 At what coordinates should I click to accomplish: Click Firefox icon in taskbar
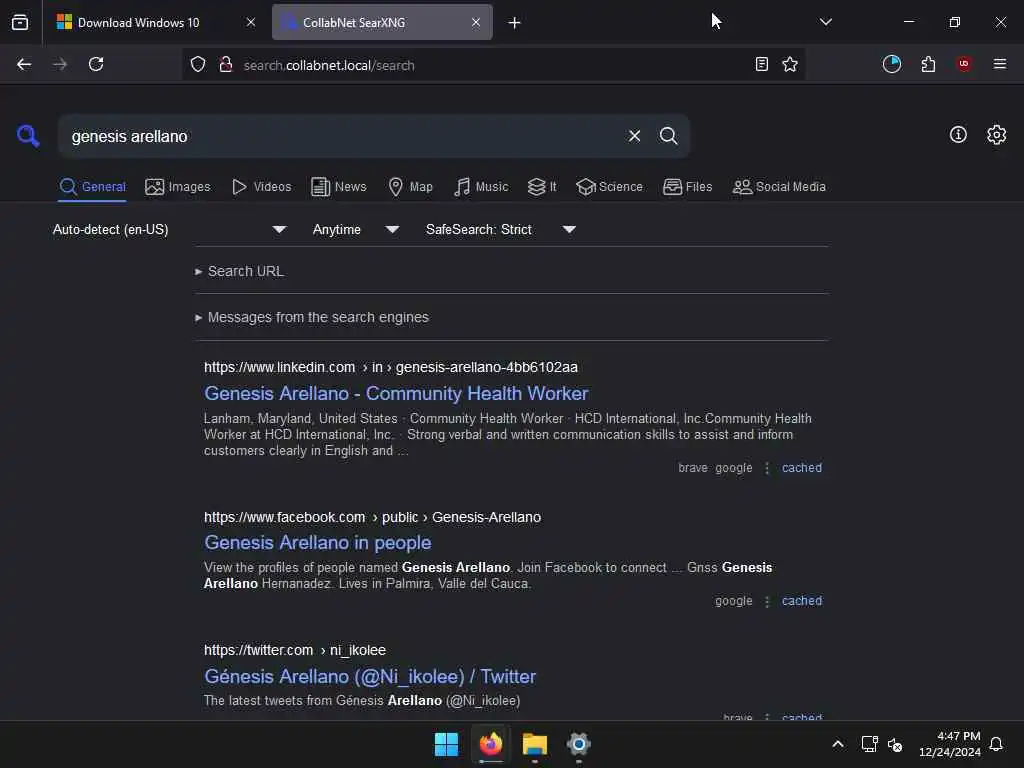pos(491,744)
